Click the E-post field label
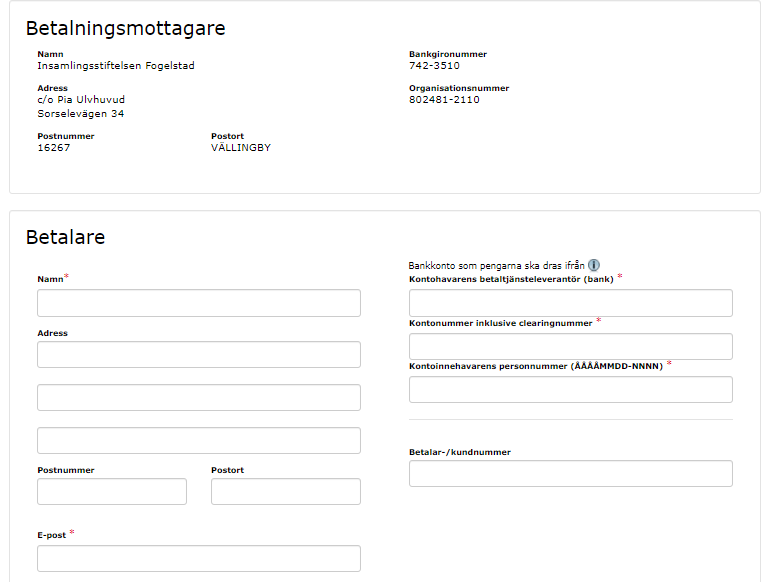Screen dimensions: 775x582 (x=51, y=535)
